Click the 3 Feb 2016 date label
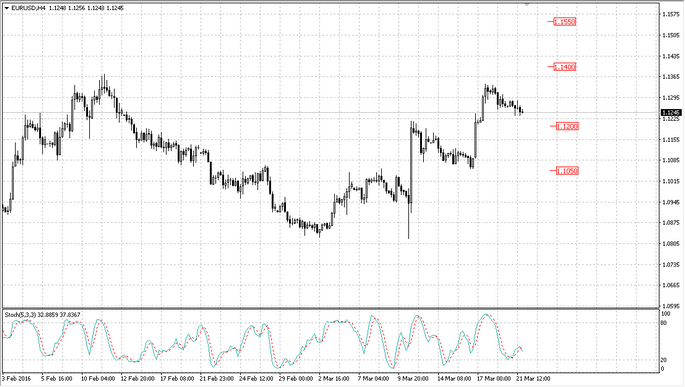 (x=17, y=378)
